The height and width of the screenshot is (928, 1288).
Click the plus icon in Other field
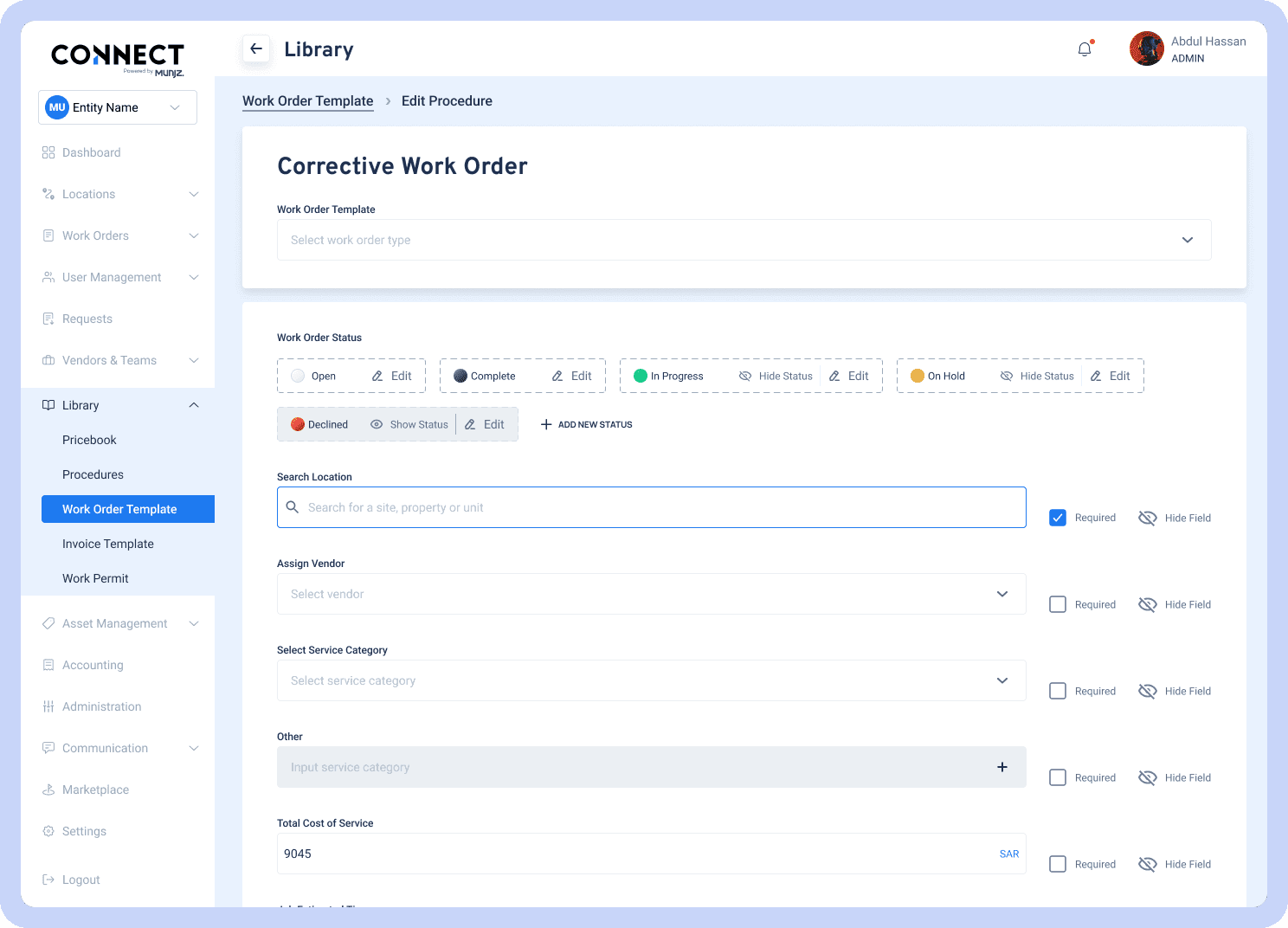click(1001, 767)
